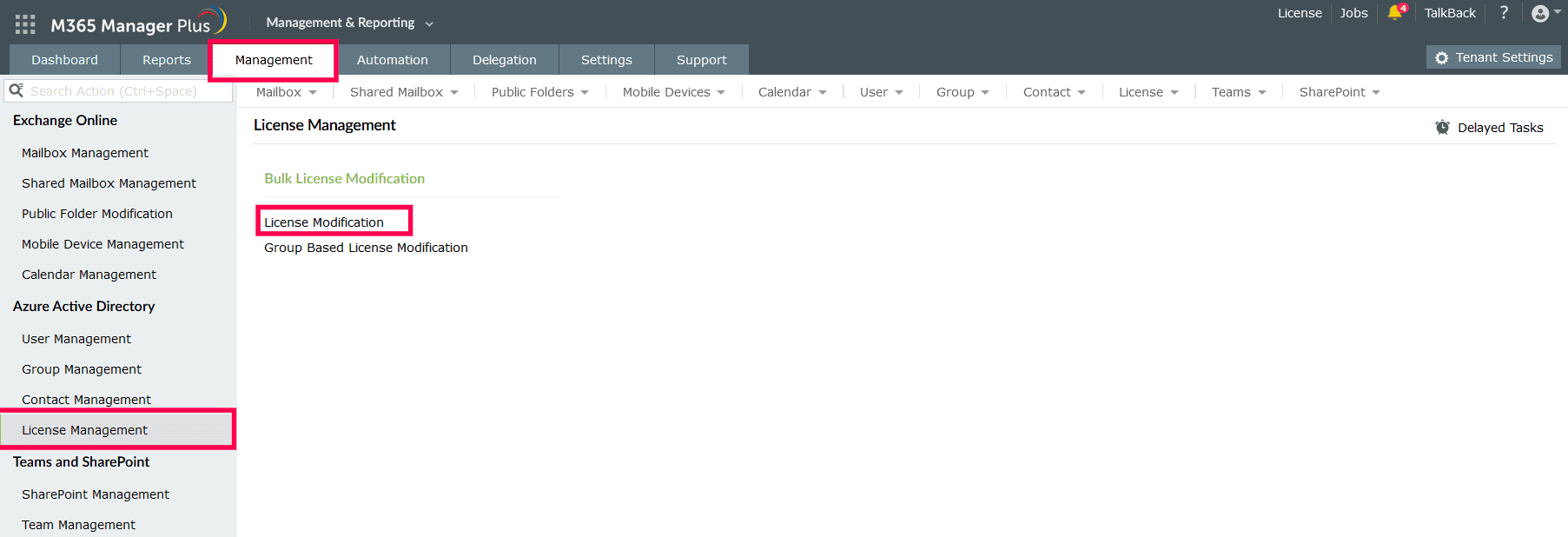The width and height of the screenshot is (1568, 537).
Task: Open Delayed Tasks
Action: tap(1489, 128)
